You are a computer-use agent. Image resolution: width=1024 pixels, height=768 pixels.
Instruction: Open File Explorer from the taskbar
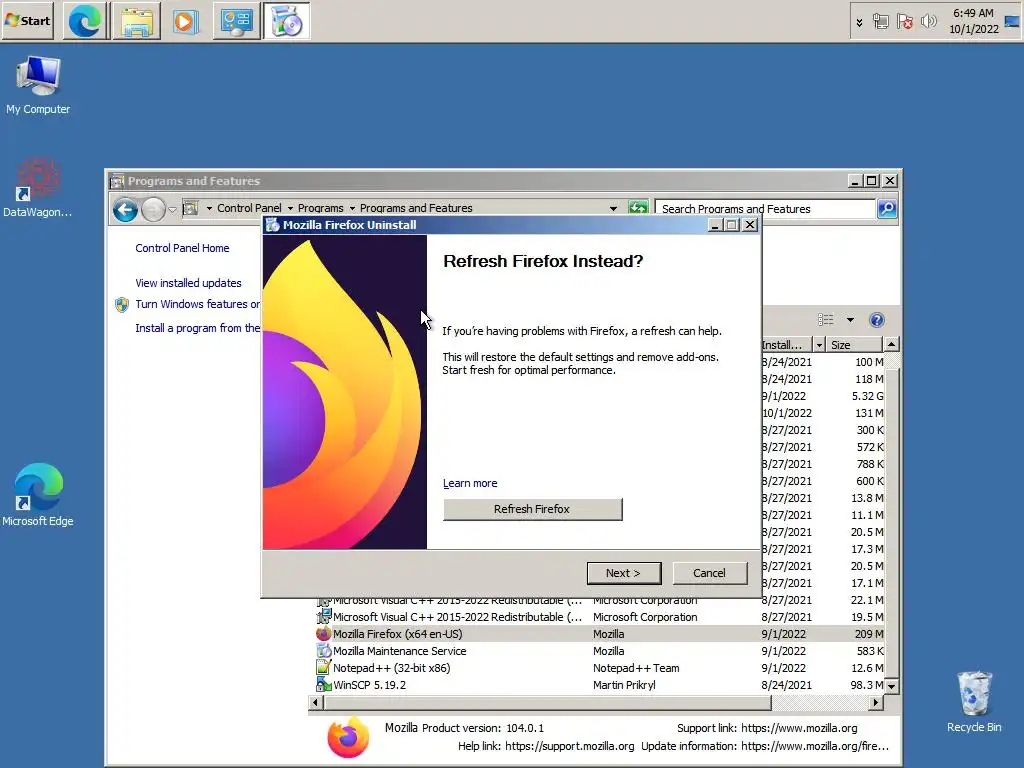(x=136, y=22)
